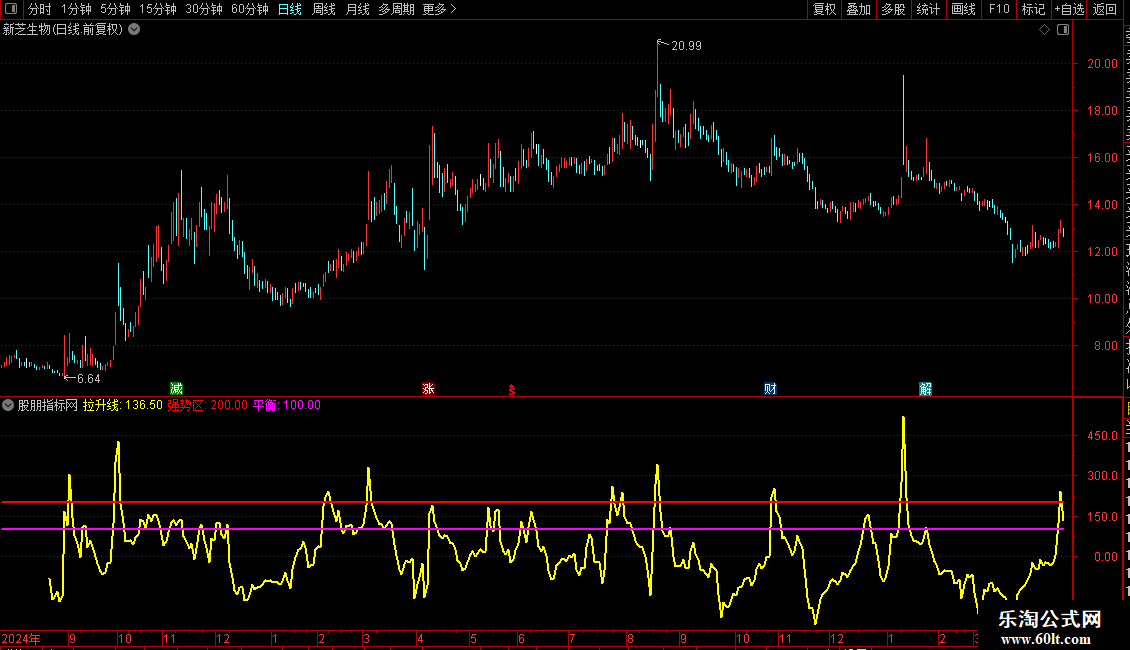Click the 叠加 overlay button
The image size is (1130, 650).
coord(858,9)
